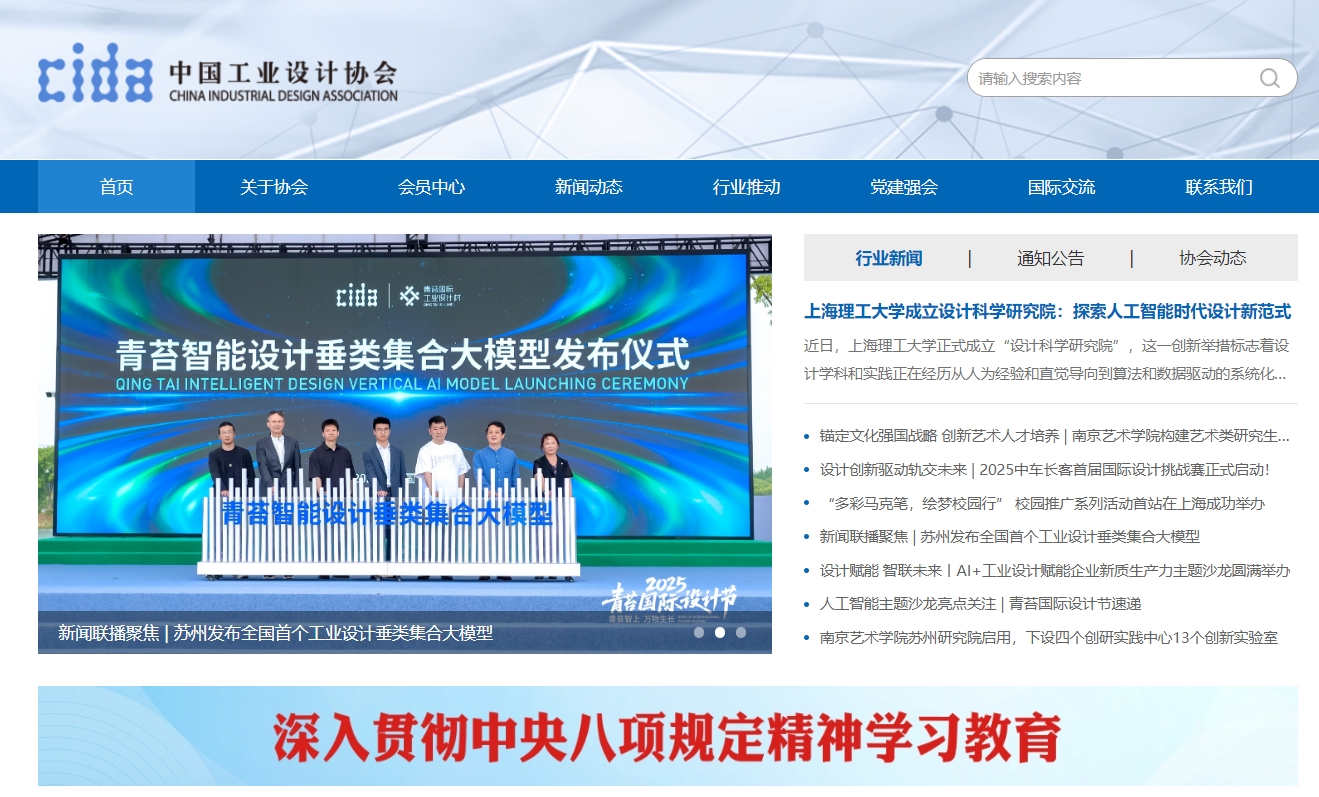Open the 国际交流 menu

(x=1060, y=186)
